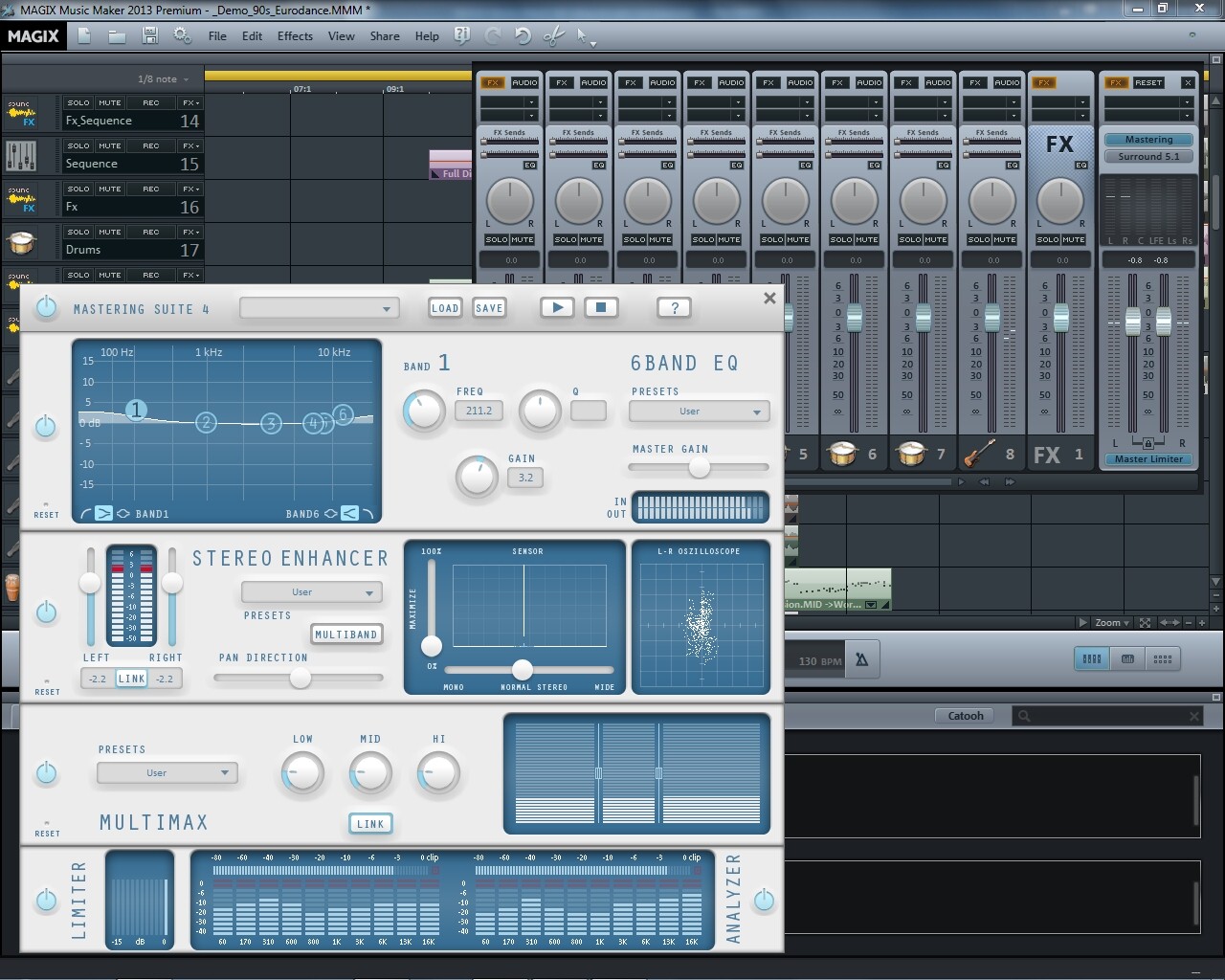Select EQ band 1 node in the graph

136,410
